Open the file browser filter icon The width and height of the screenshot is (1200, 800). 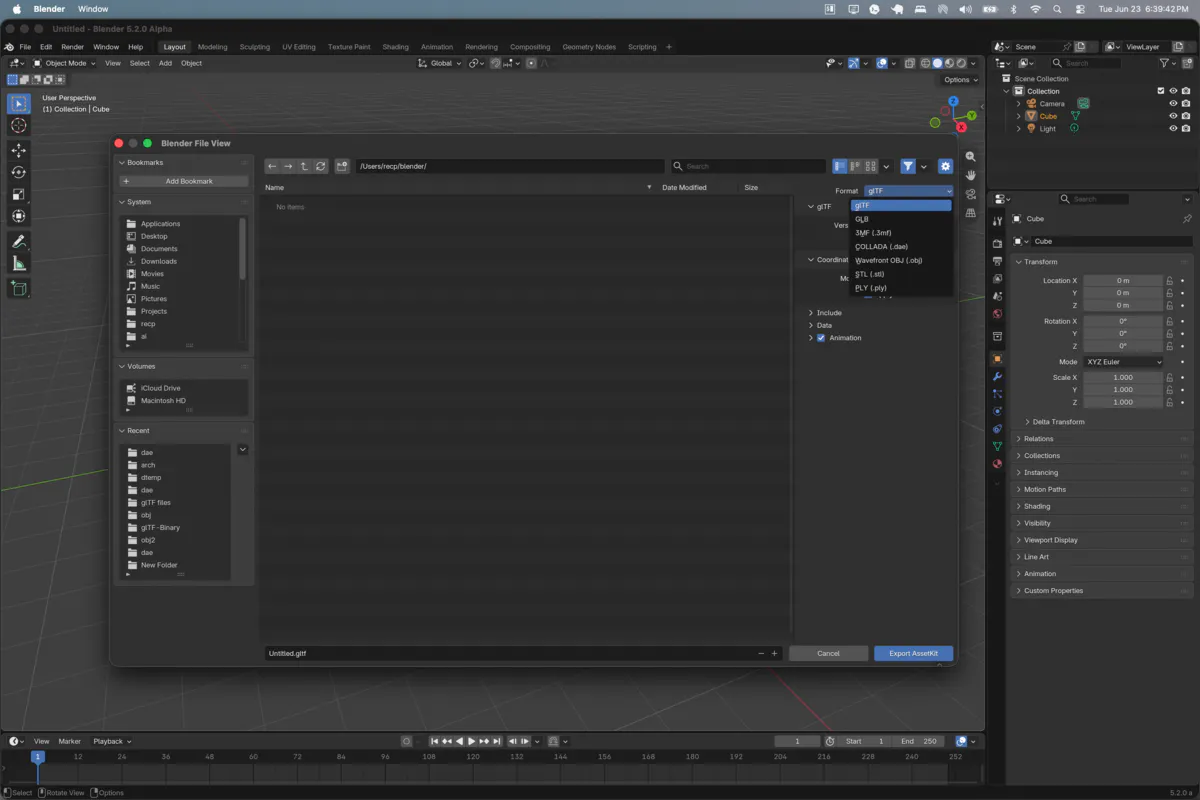coord(908,166)
